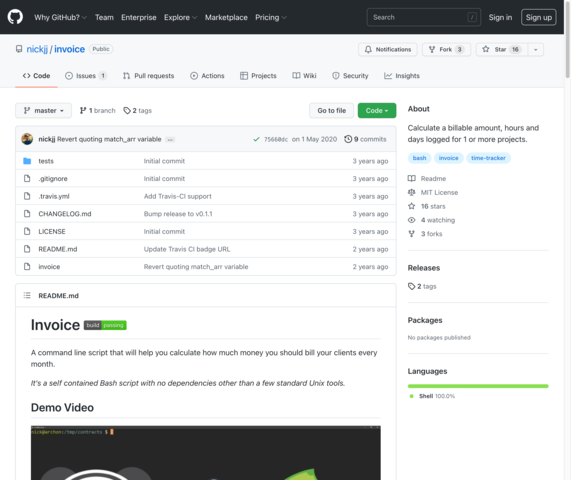Click the Sign up button
This screenshot has height=480, width=571.
539,17
